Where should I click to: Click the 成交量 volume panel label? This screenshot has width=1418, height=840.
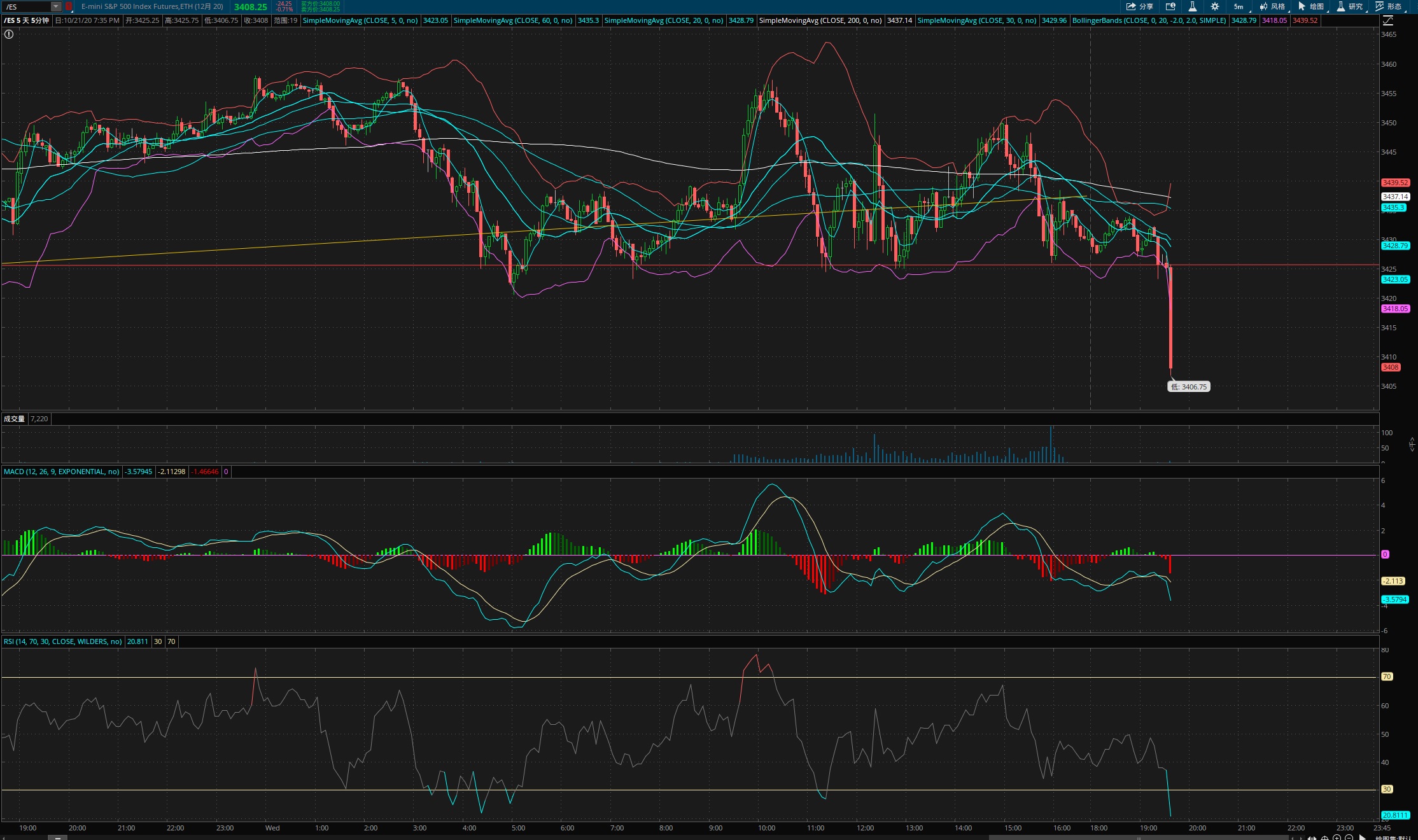14,419
